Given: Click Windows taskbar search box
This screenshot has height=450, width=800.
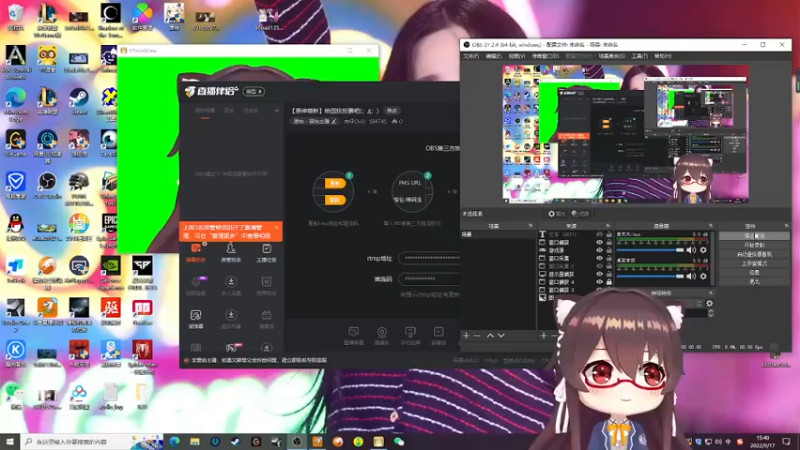Looking at the screenshot, I should (92, 441).
